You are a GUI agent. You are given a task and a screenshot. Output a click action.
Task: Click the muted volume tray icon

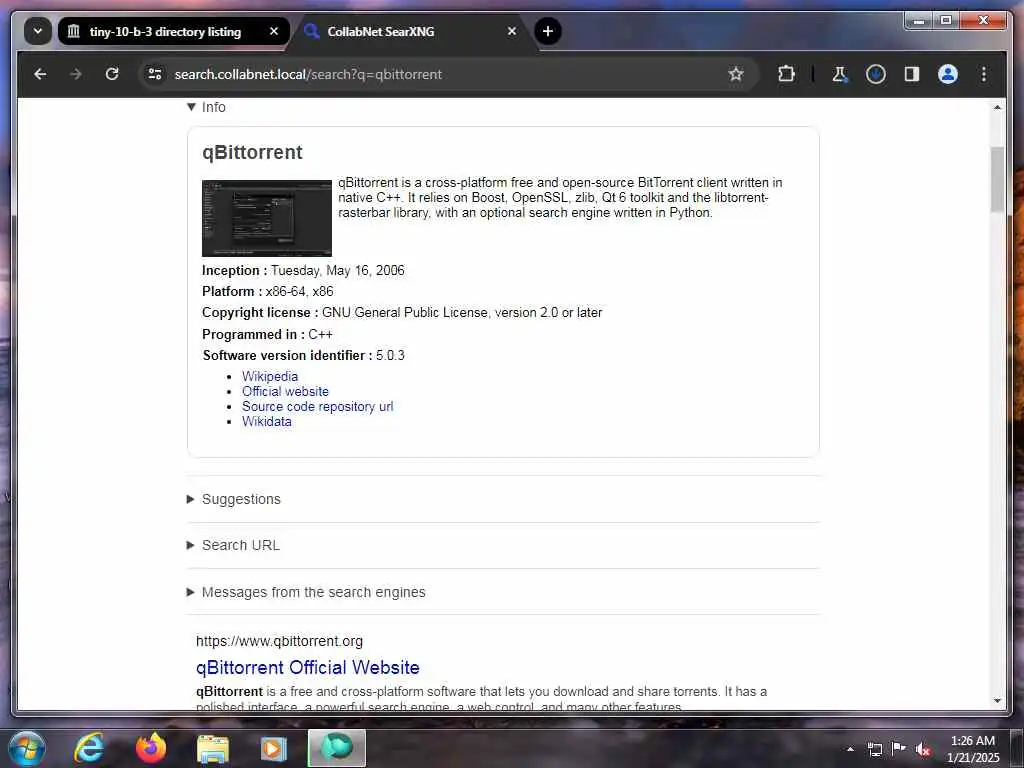923,749
